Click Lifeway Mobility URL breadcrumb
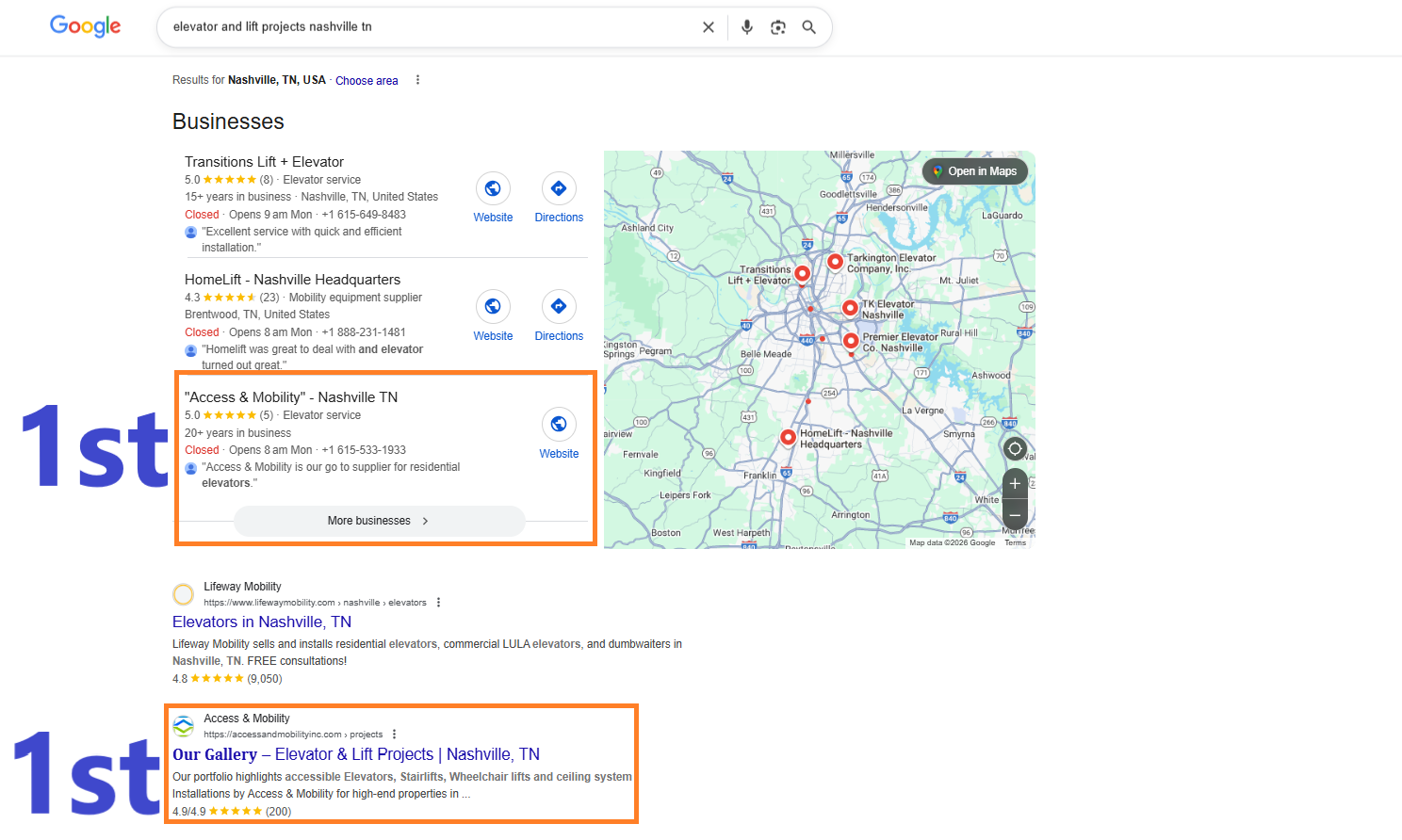This screenshot has height=840, width=1402. pyautogui.click(x=315, y=603)
